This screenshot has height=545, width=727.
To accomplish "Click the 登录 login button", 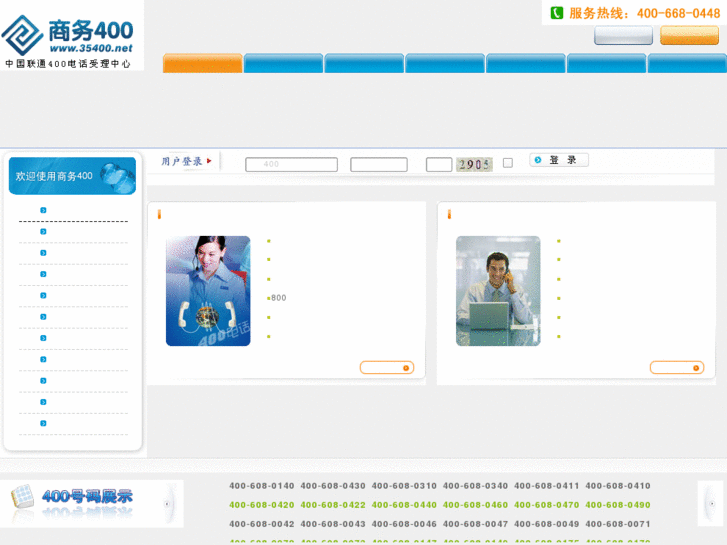I will 559,160.
